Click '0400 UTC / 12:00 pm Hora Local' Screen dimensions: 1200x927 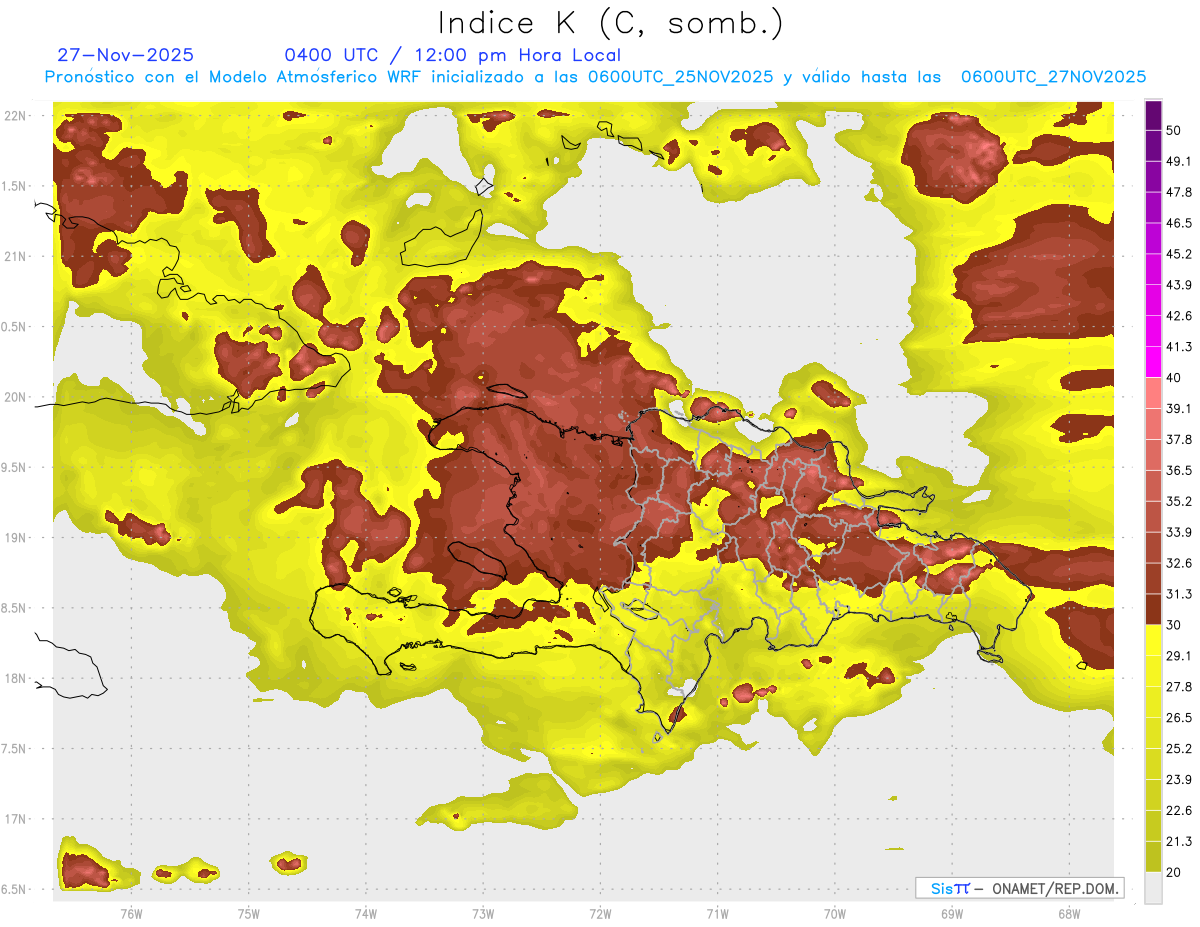click(453, 56)
